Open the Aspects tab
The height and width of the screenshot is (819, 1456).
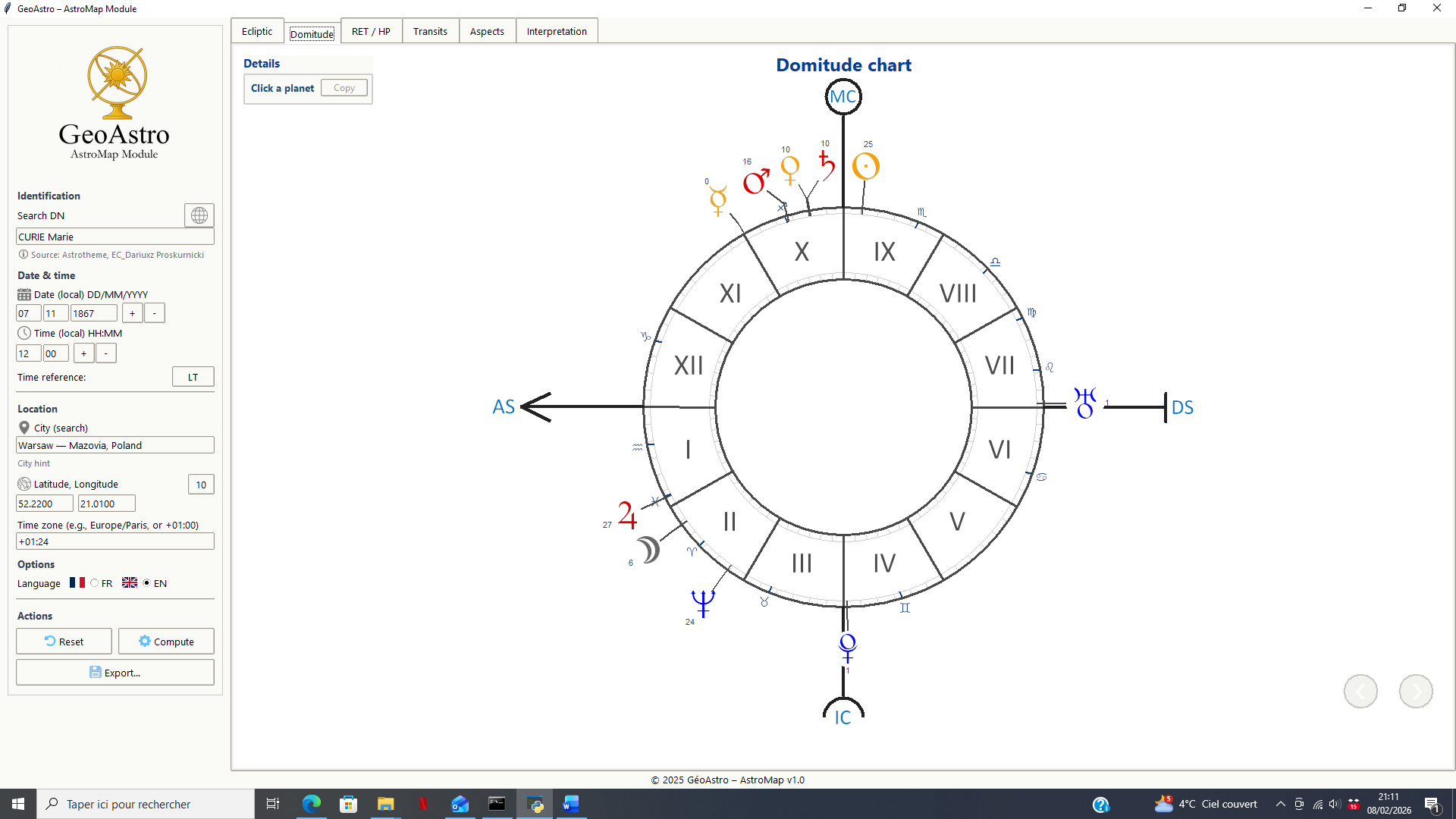tap(487, 31)
